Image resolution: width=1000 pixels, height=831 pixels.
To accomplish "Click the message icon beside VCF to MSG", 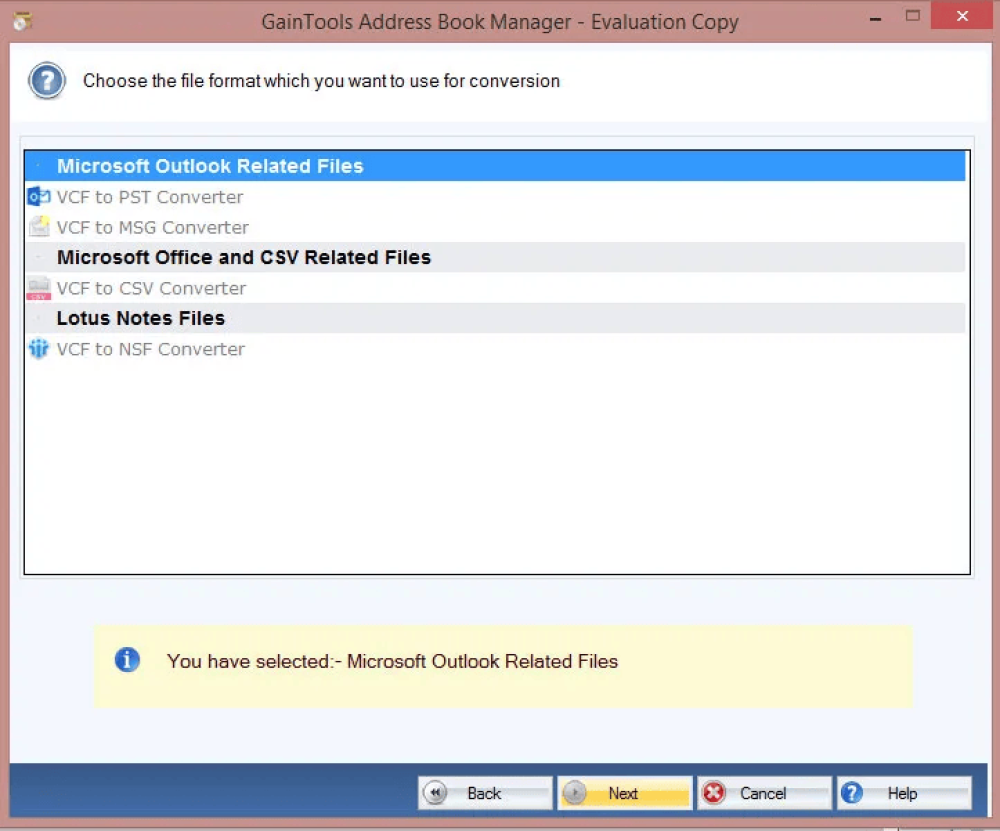I will 38,227.
